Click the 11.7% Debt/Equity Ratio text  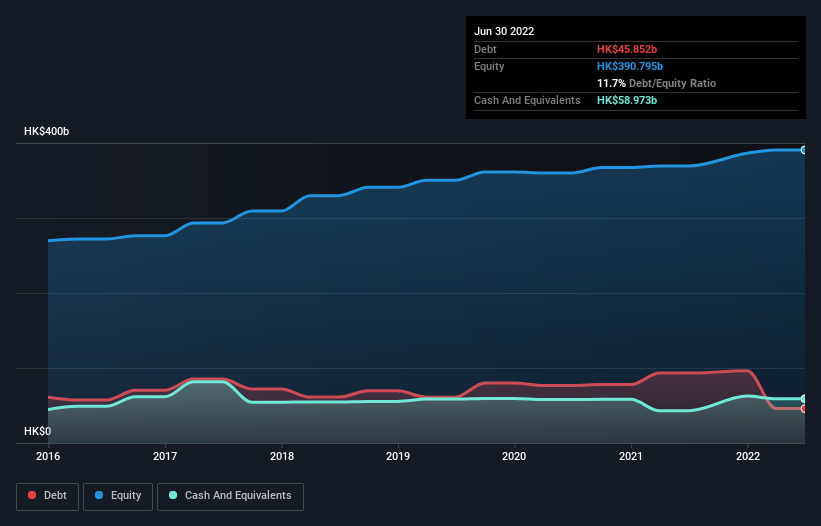[x=657, y=83]
